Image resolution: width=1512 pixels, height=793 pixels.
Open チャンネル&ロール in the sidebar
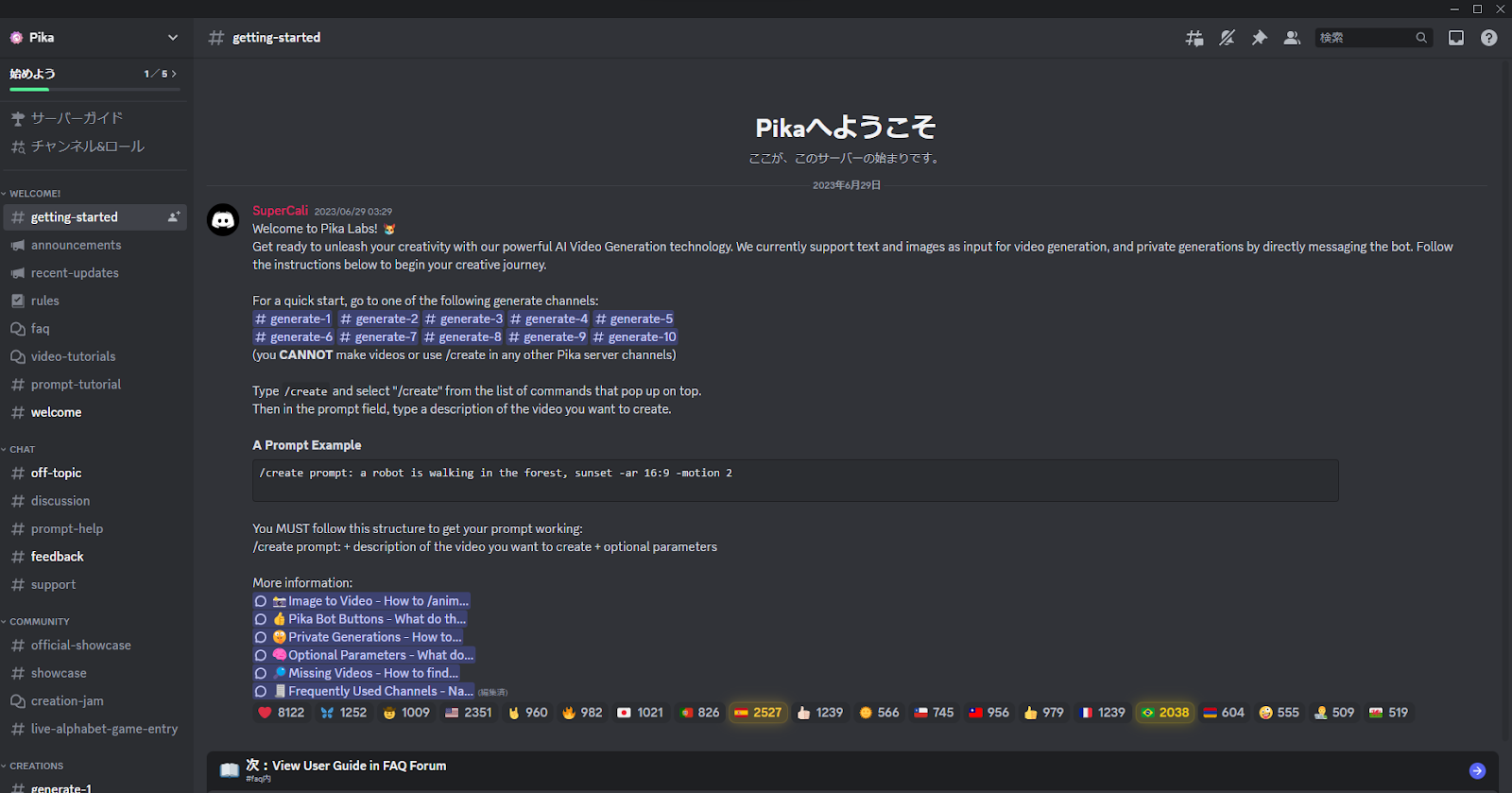[94, 147]
